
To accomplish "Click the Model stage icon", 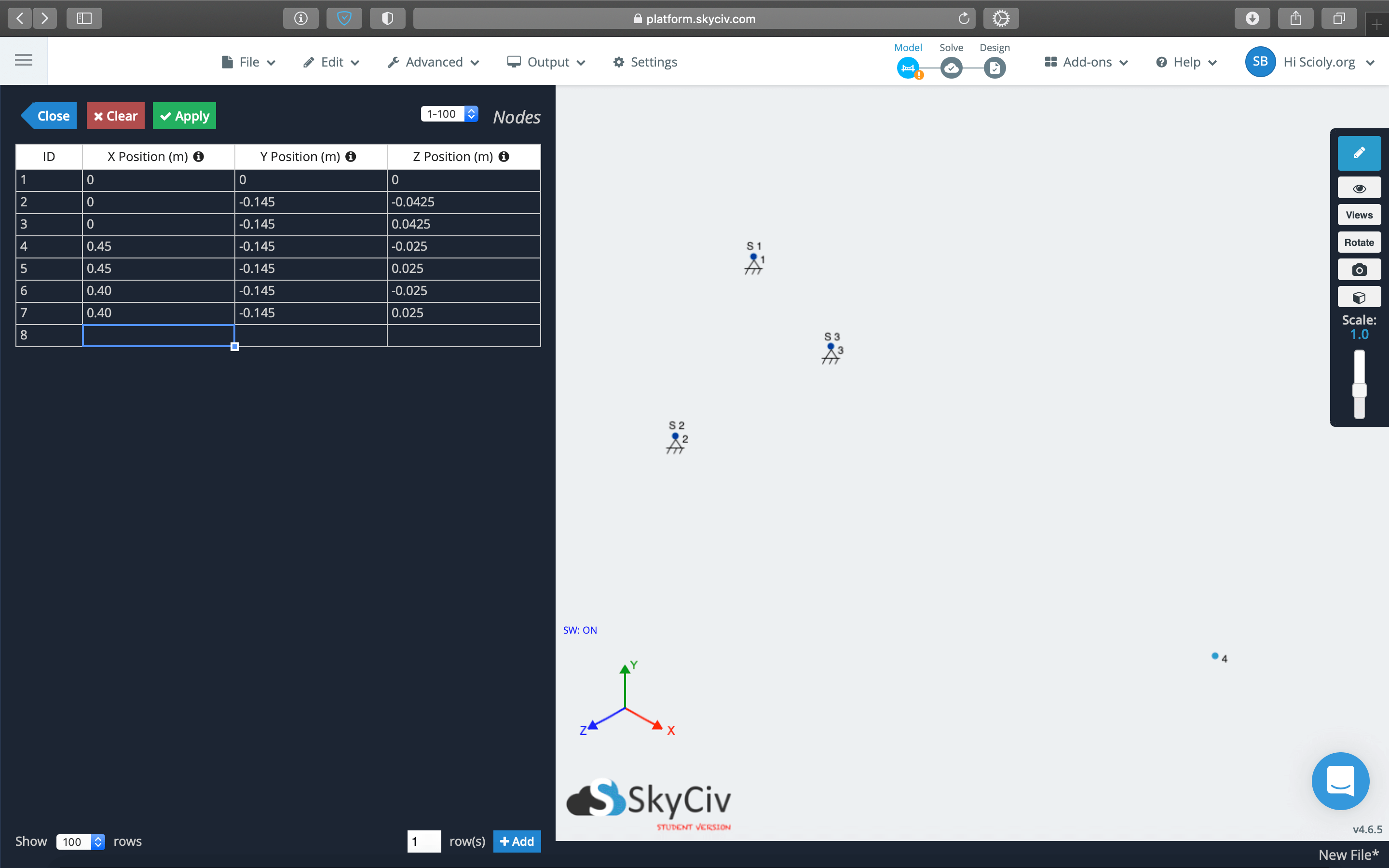I will (908, 67).
